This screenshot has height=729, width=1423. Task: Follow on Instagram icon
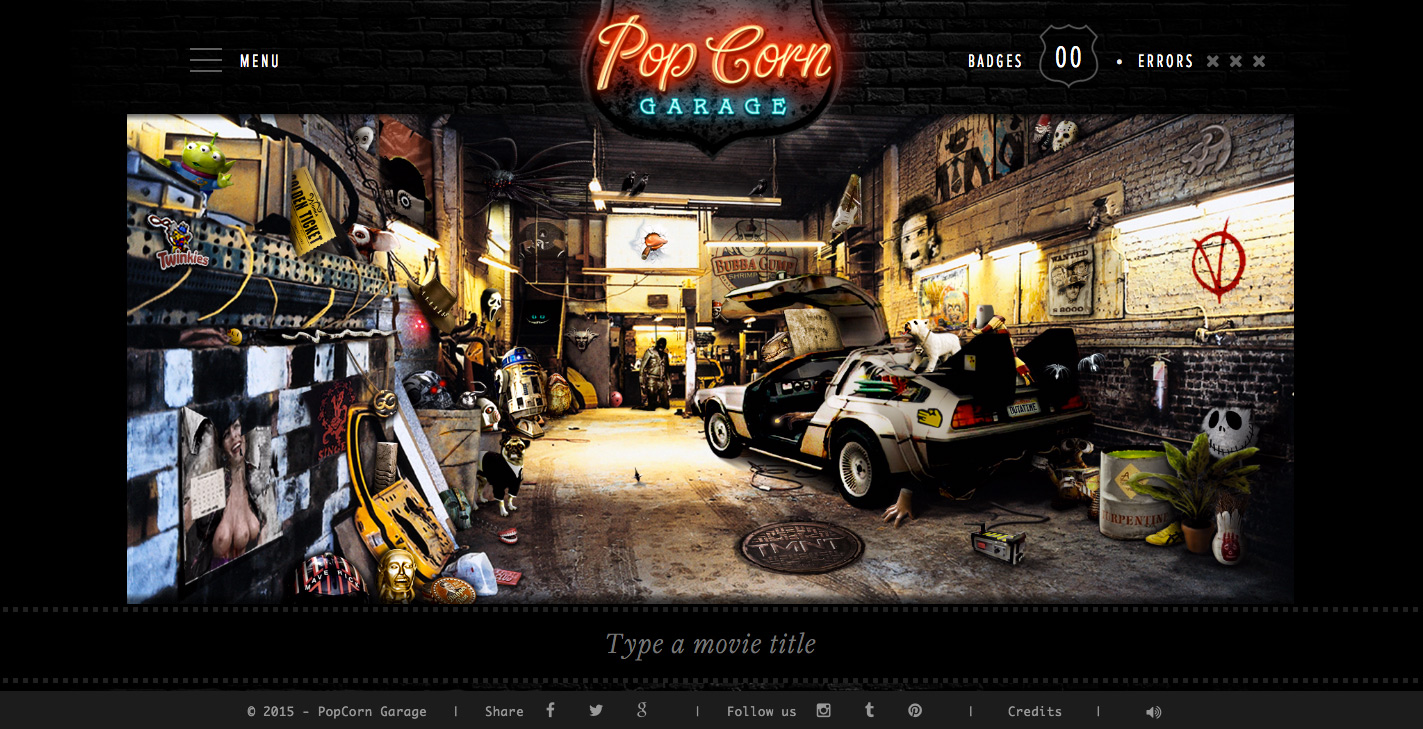pos(823,711)
